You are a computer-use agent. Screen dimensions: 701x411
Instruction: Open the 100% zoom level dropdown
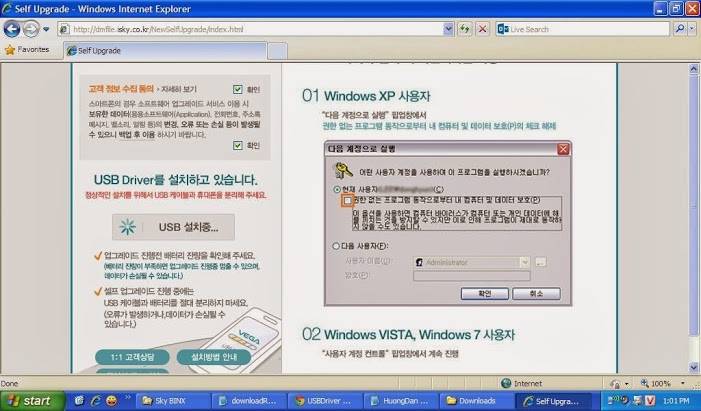pos(682,383)
